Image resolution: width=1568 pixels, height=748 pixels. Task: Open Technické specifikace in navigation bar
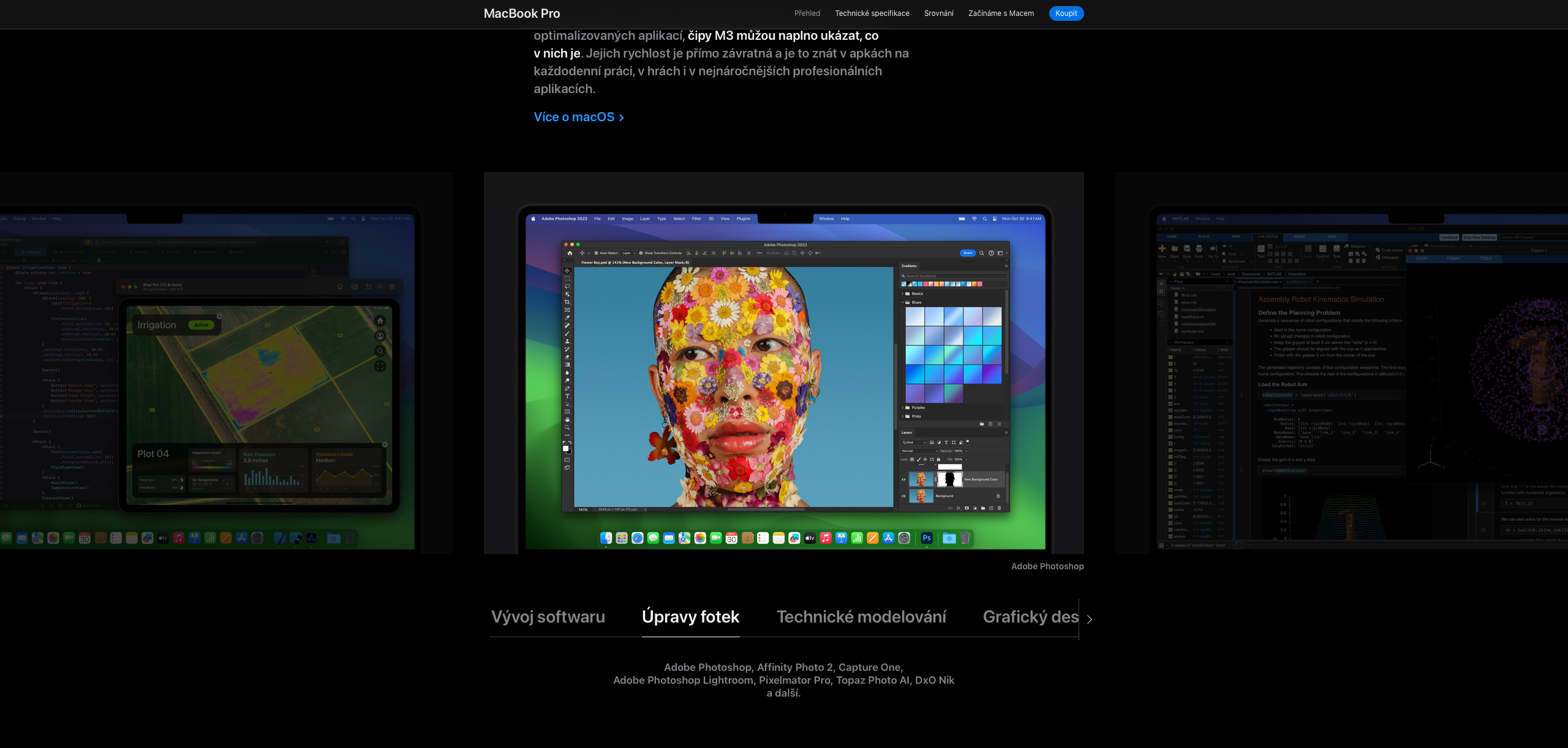pyautogui.click(x=872, y=13)
